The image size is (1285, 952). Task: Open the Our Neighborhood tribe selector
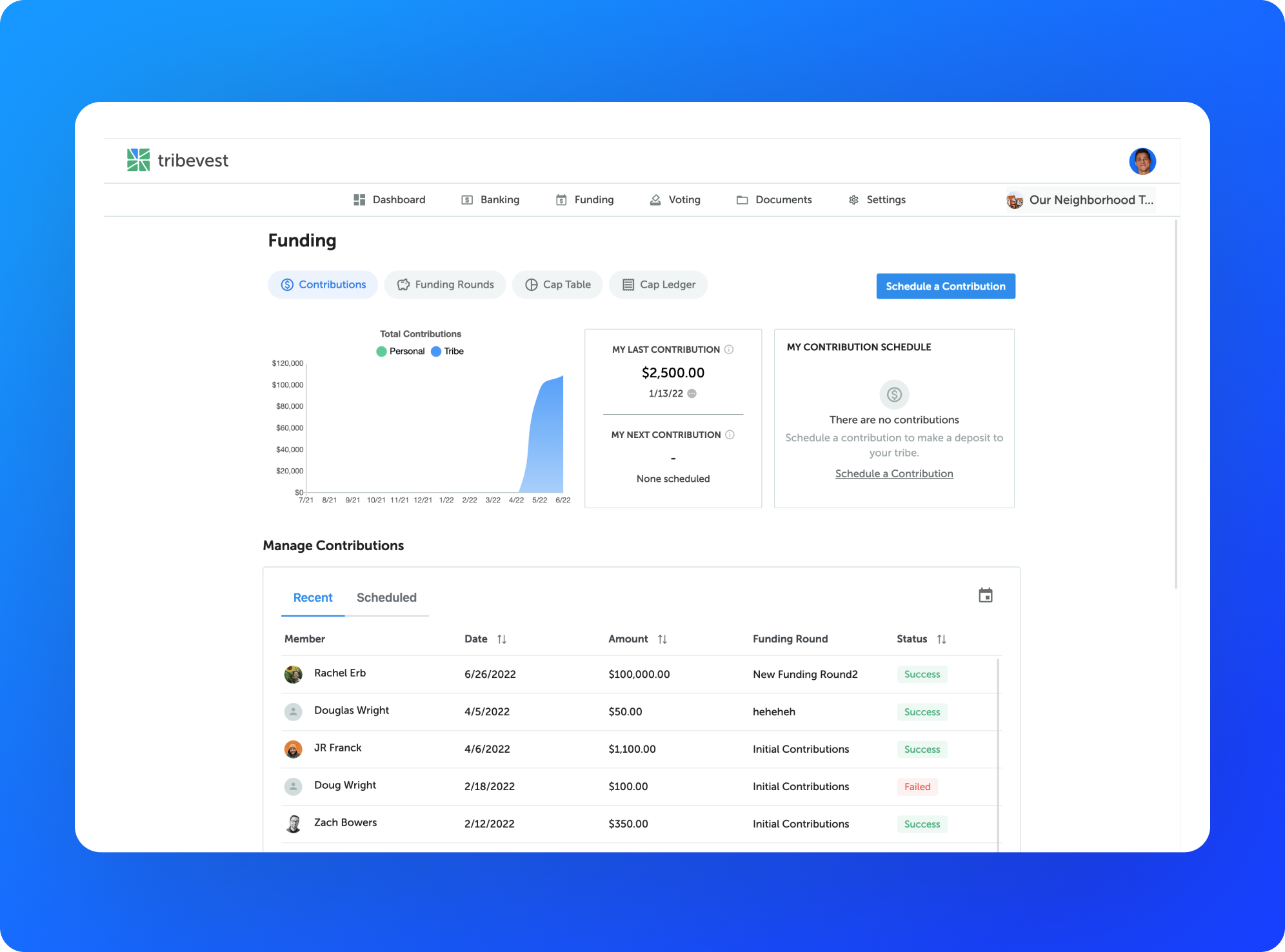coord(1081,200)
